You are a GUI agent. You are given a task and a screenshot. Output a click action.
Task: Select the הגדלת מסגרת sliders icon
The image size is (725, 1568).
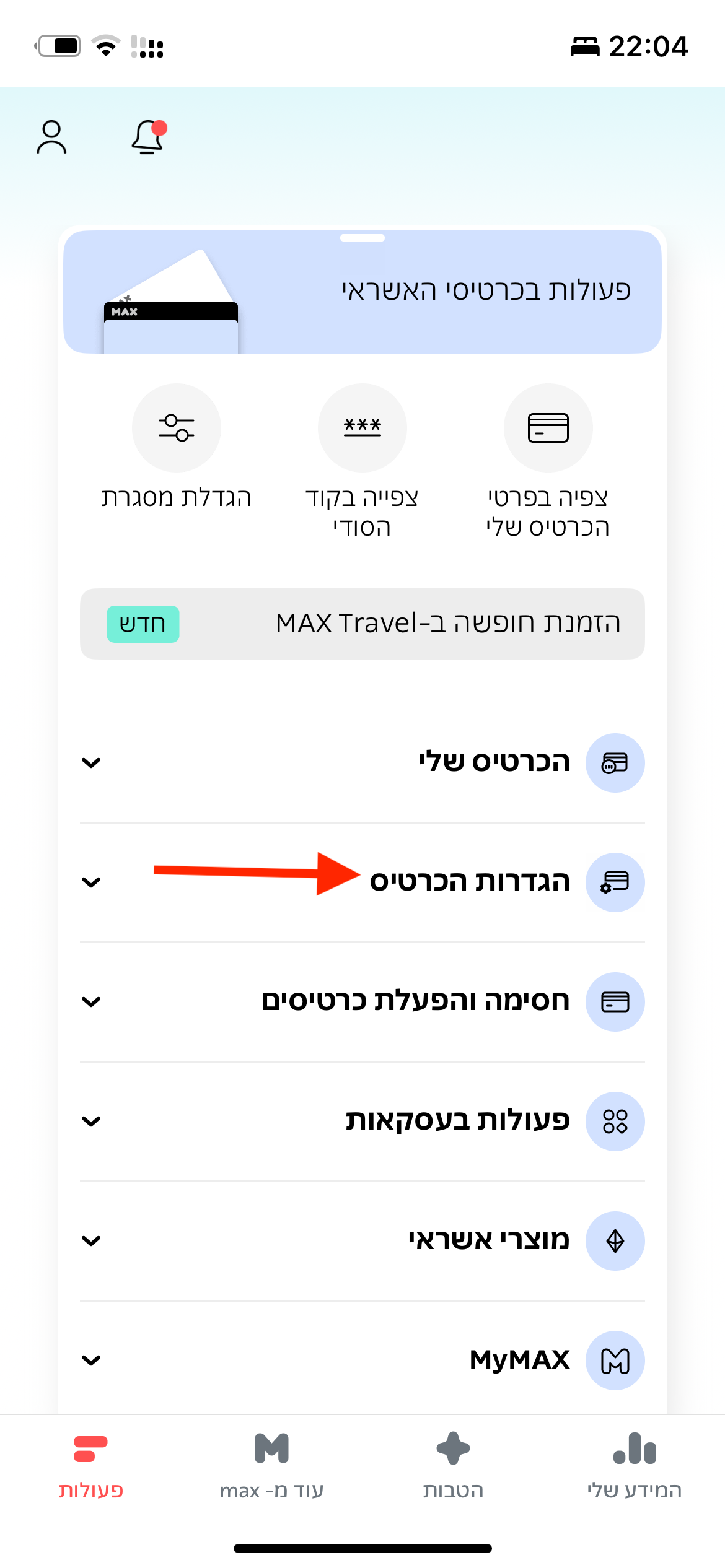pos(176,428)
